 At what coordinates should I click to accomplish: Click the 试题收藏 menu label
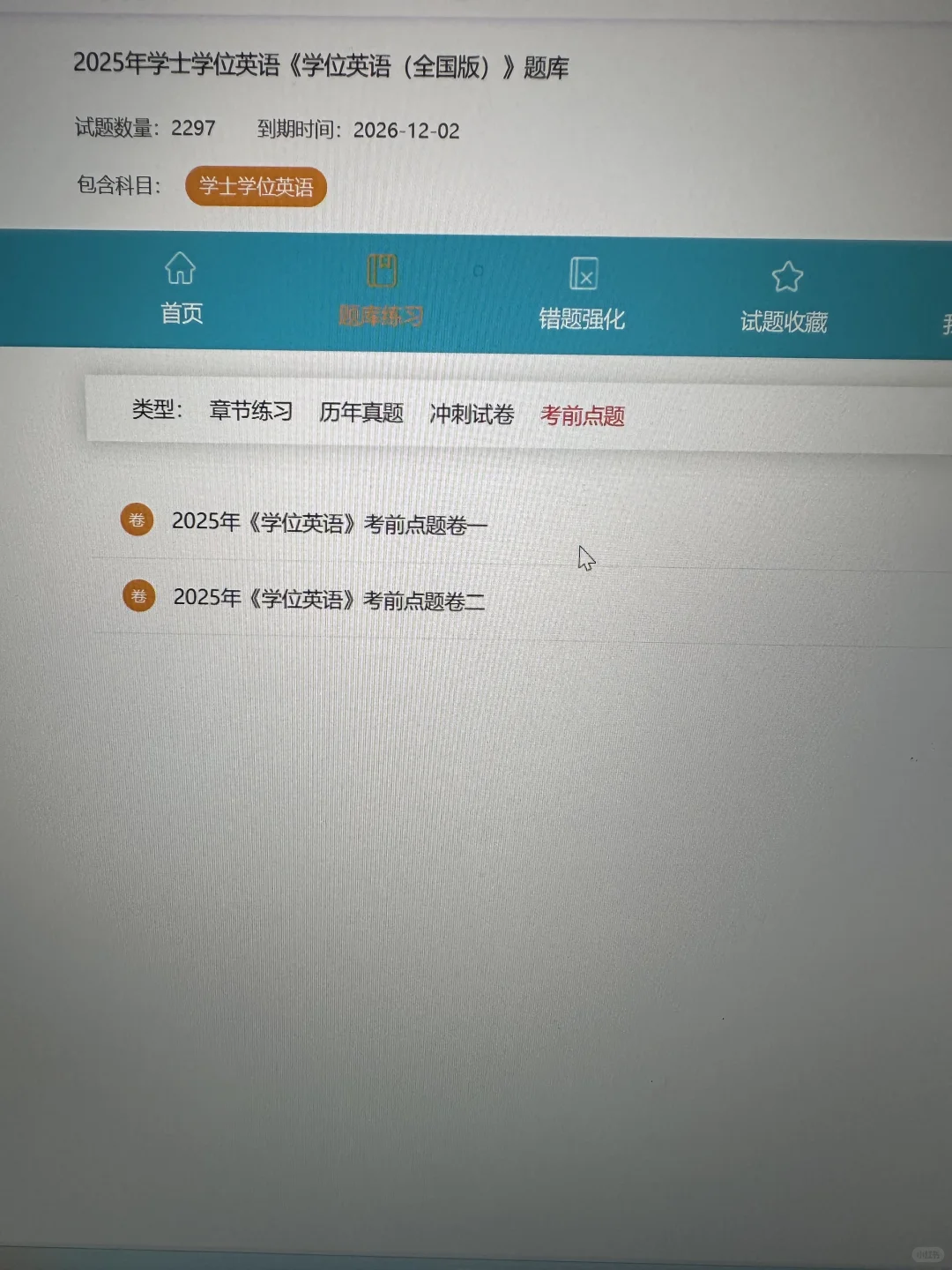[x=785, y=322]
